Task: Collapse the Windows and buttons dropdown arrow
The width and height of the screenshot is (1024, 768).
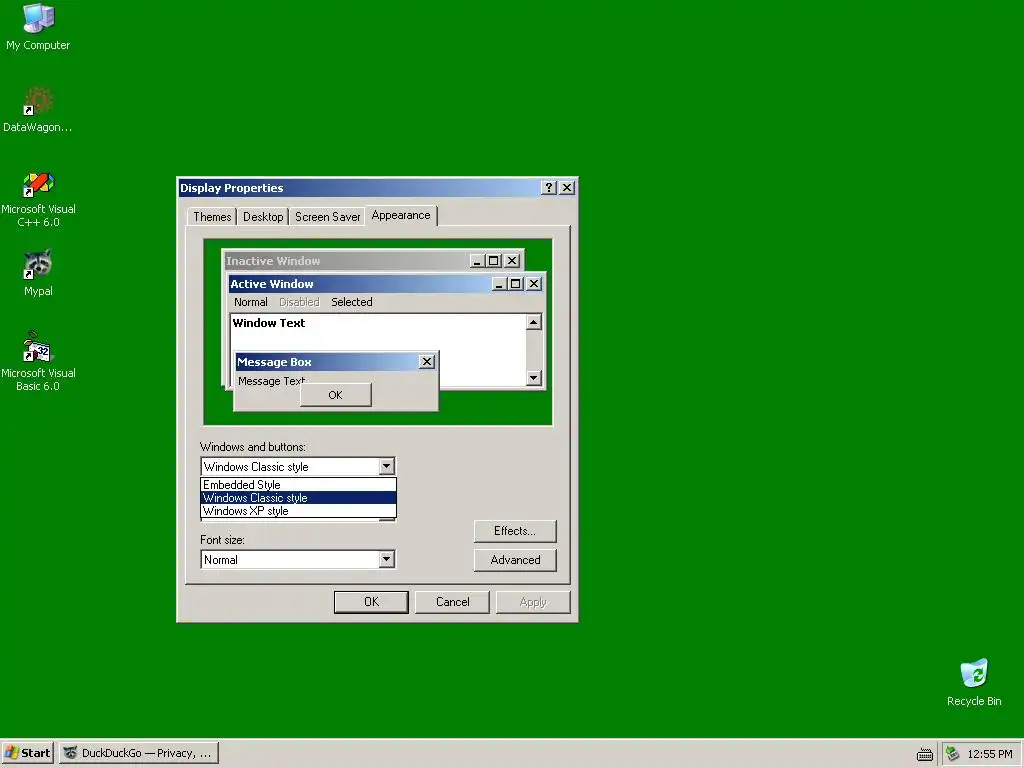Action: pos(387,466)
